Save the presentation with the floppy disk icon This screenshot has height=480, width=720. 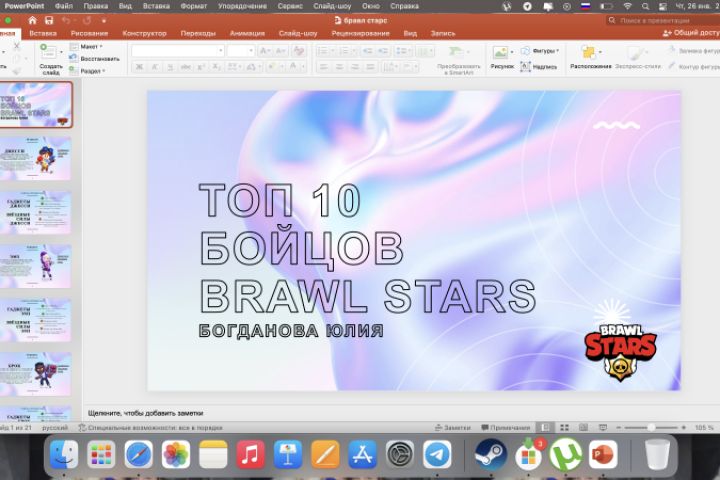[x=49, y=20]
